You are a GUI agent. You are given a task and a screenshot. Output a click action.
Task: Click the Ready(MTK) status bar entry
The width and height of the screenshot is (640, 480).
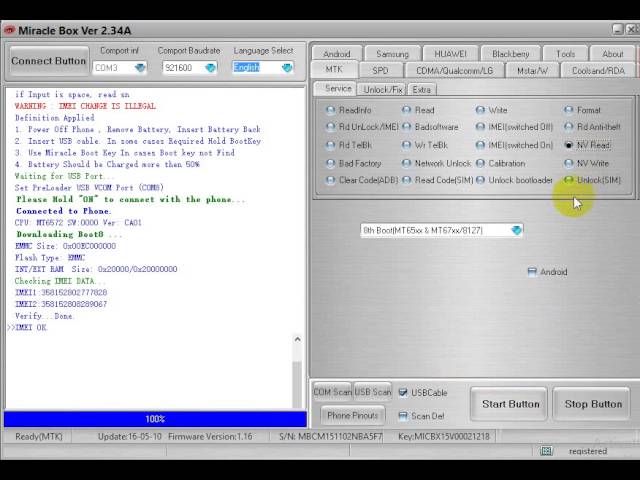pyautogui.click(x=39, y=436)
